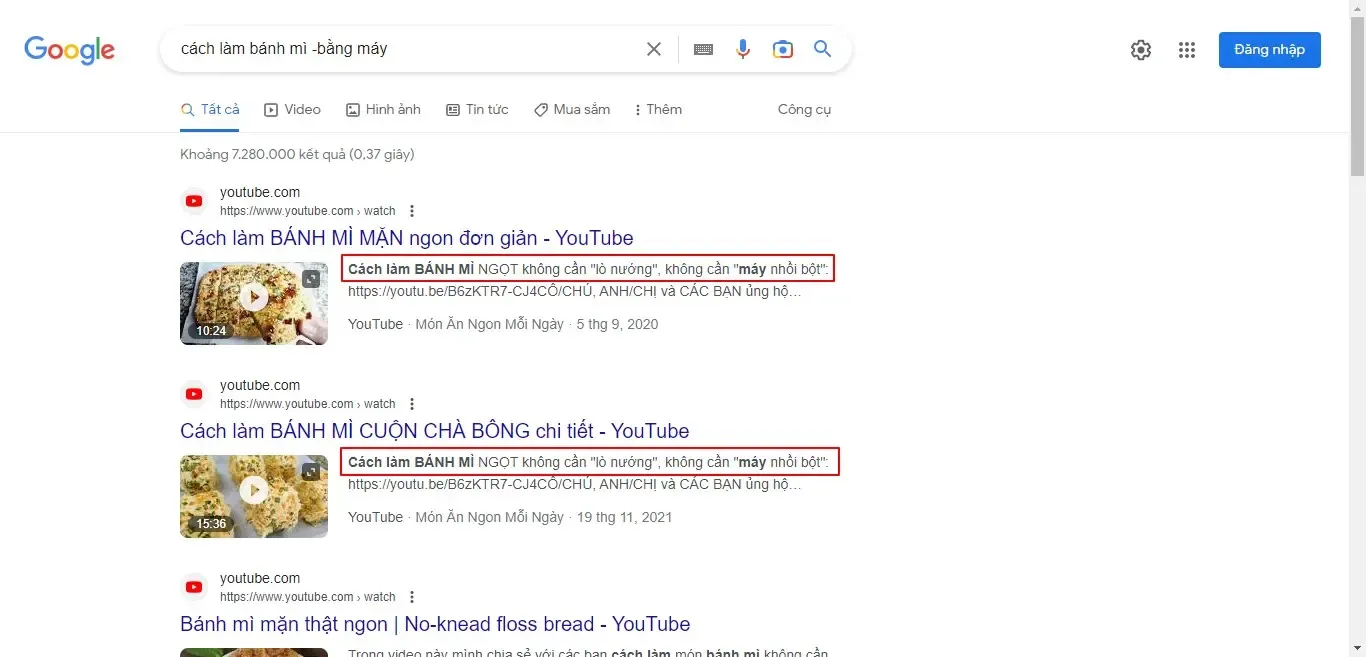Open Công cụ to show search filters
Screen dimensions: 1366x657
pos(804,109)
